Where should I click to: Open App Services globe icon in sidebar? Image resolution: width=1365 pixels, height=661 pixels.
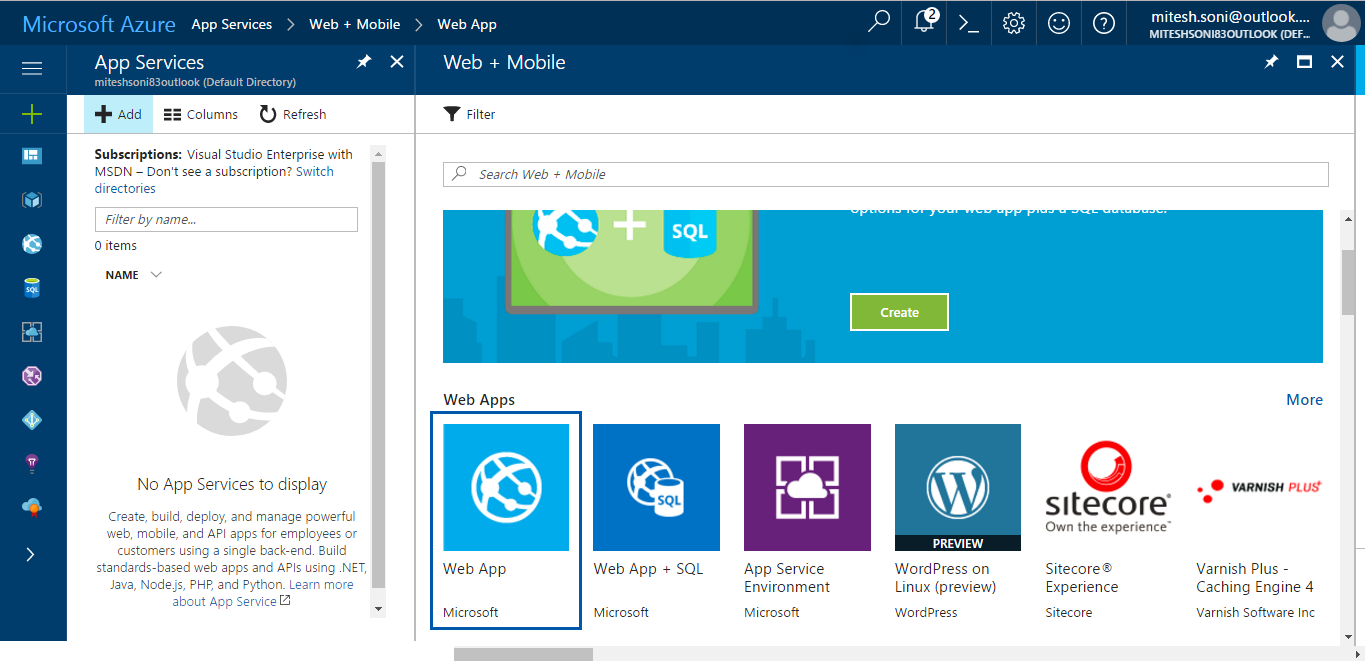pos(32,244)
